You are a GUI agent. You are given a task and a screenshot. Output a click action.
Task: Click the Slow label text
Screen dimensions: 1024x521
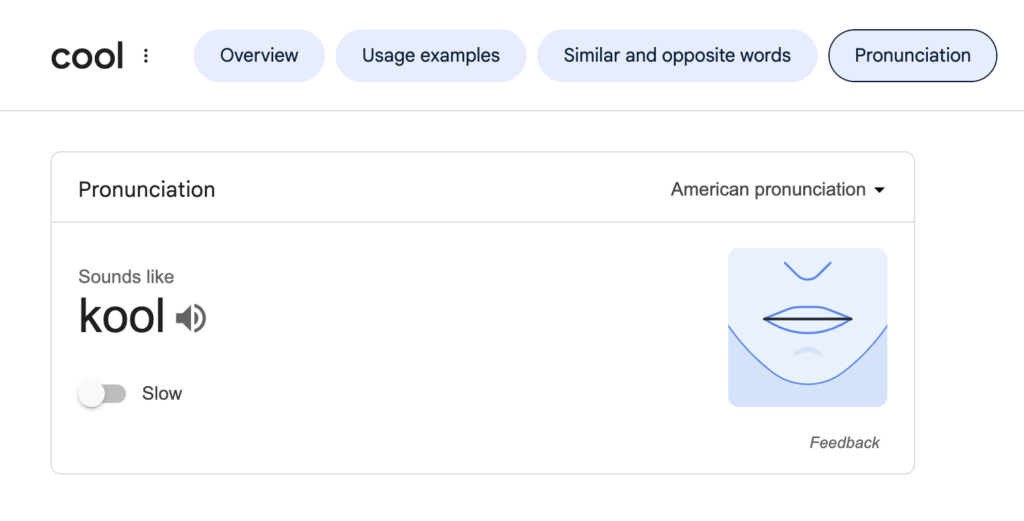tap(162, 394)
